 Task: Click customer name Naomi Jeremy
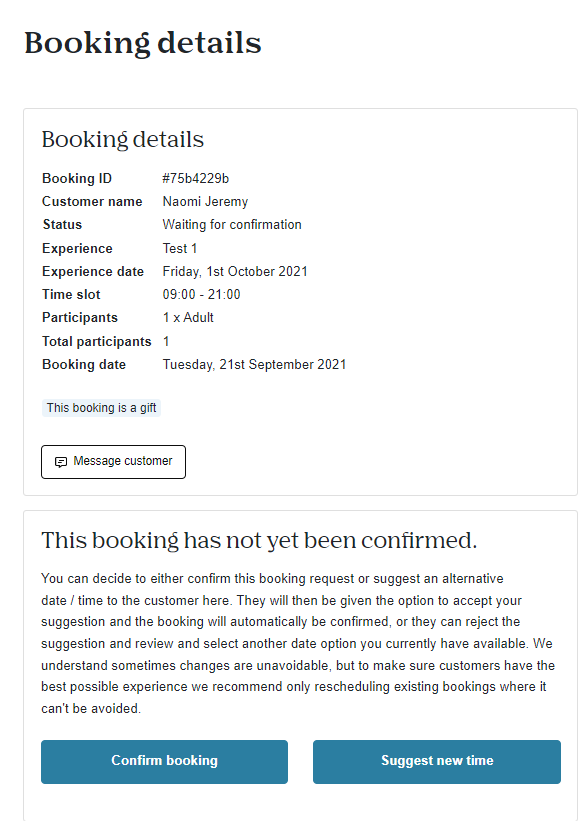(x=205, y=202)
